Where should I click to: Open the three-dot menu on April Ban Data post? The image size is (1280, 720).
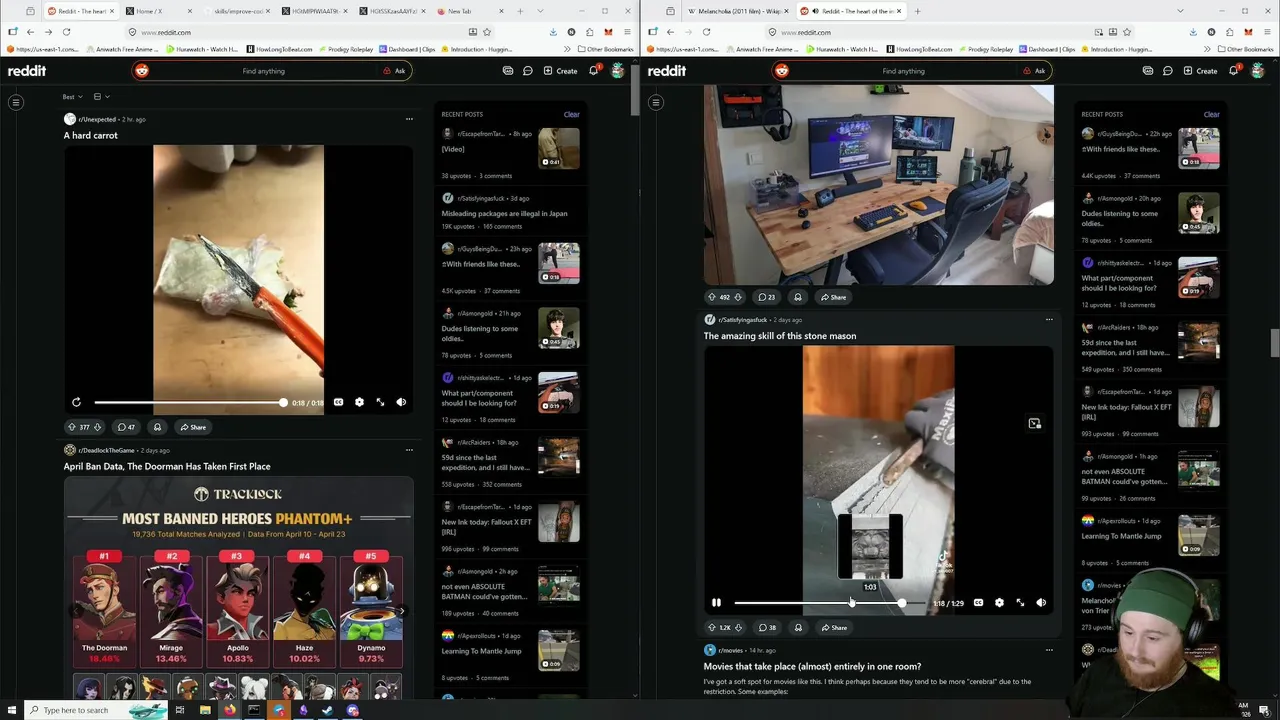(409, 450)
